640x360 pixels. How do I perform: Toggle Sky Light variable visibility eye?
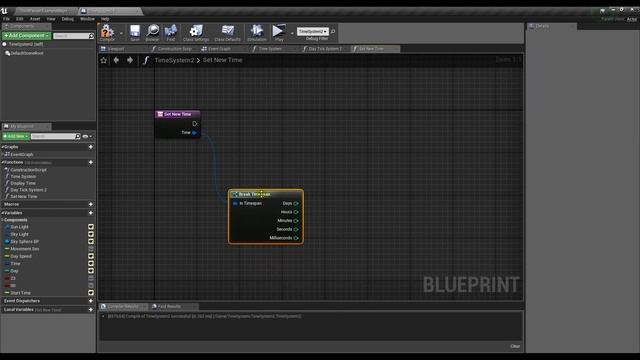[91, 234]
